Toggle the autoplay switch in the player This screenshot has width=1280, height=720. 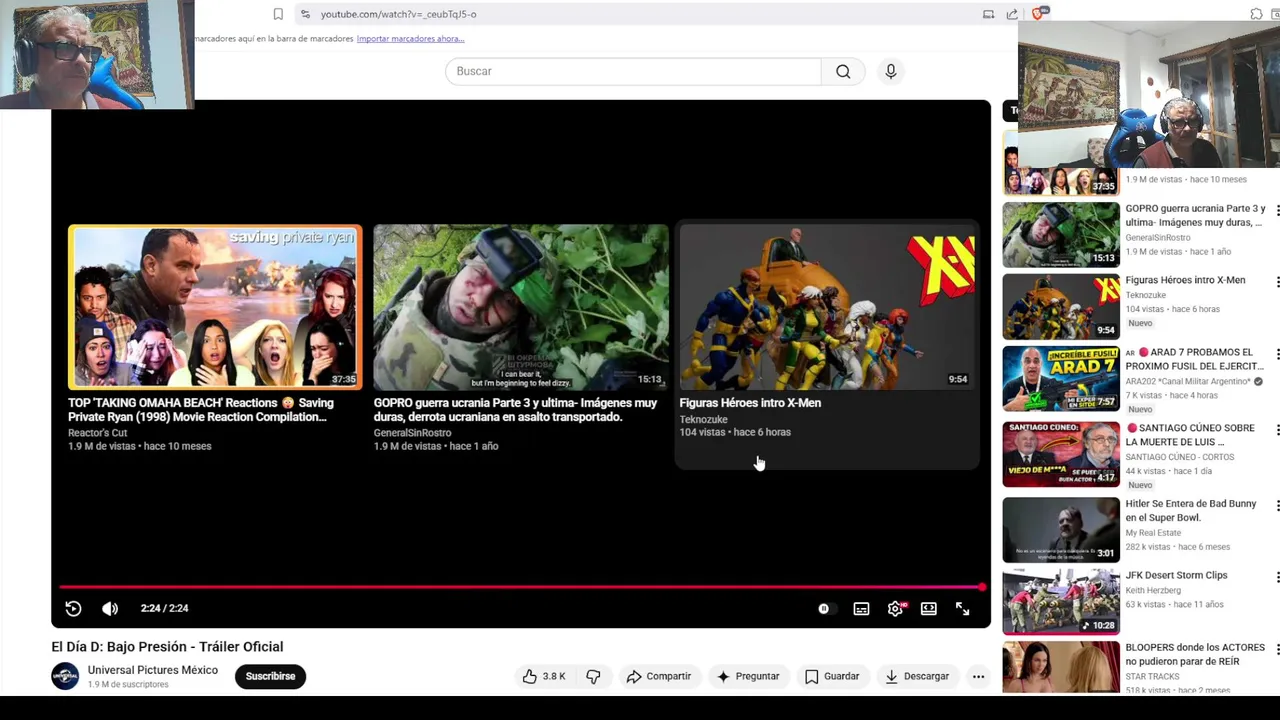point(824,608)
